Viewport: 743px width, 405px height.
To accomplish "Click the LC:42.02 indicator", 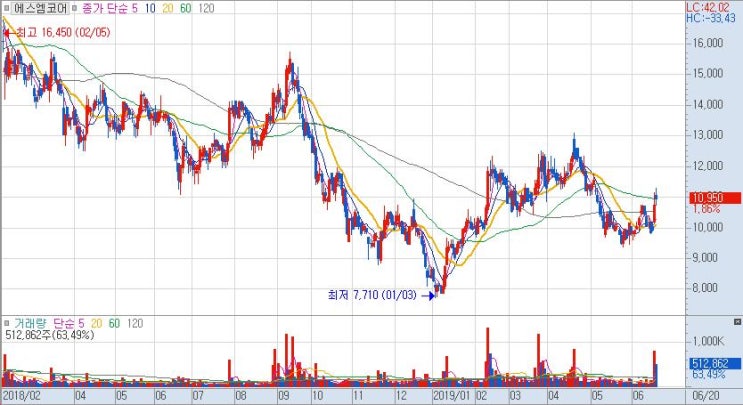I will click(710, 8).
